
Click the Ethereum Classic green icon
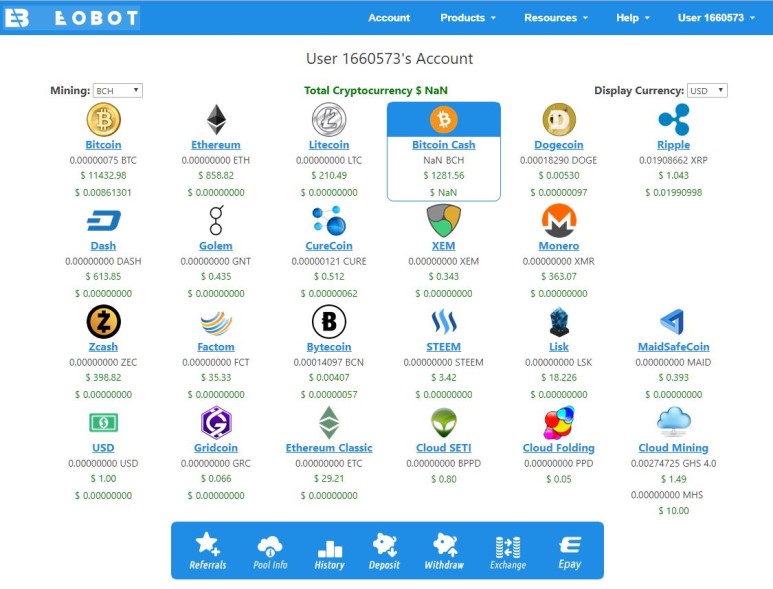click(x=329, y=422)
